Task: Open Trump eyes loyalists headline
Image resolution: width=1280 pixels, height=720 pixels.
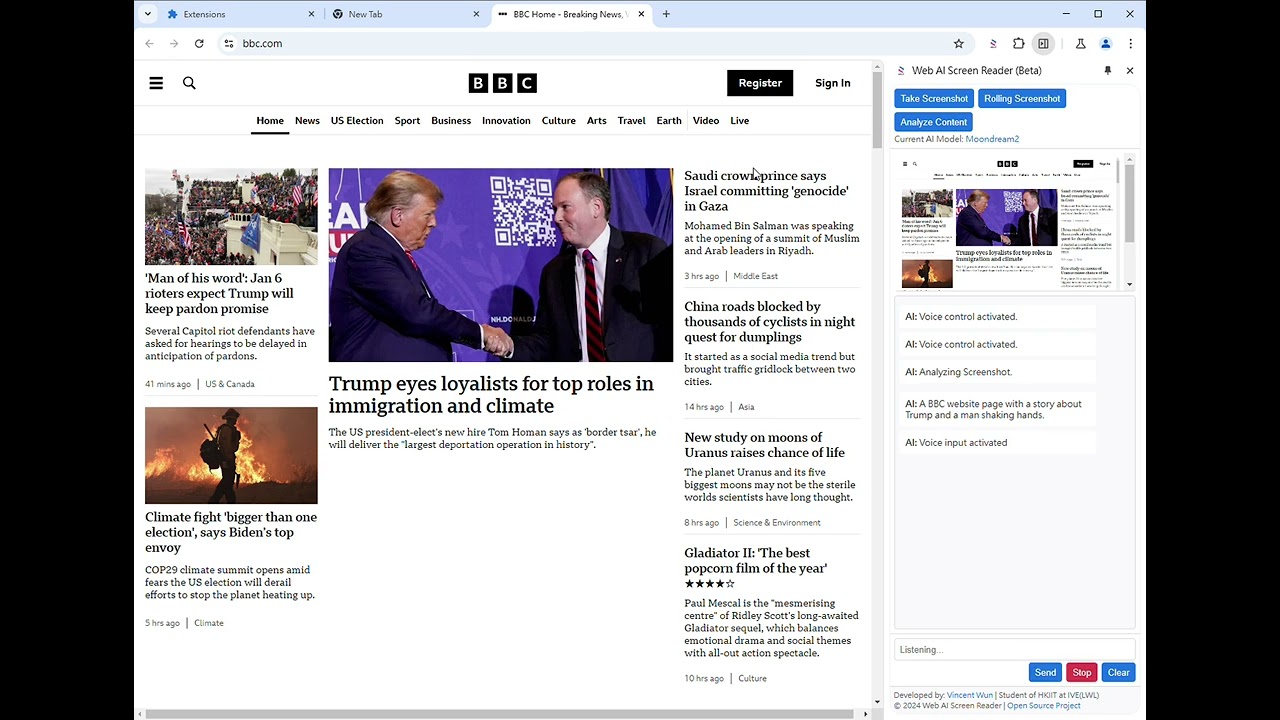Action: point(491,395)
